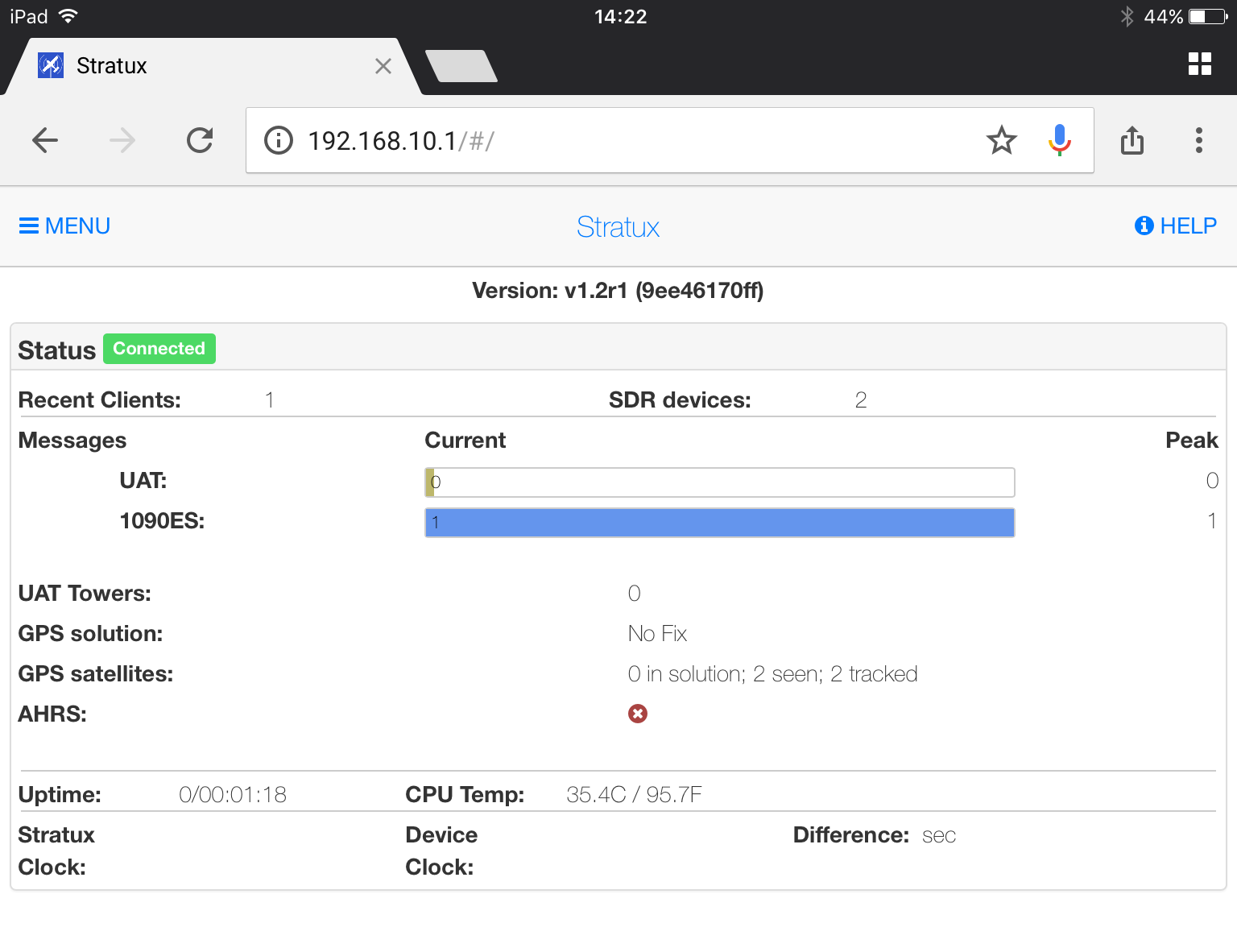The width and height of the screenshot is (1237, 952).
Task: Tap the HELP info circle icon
Action: coord(1143,226)
